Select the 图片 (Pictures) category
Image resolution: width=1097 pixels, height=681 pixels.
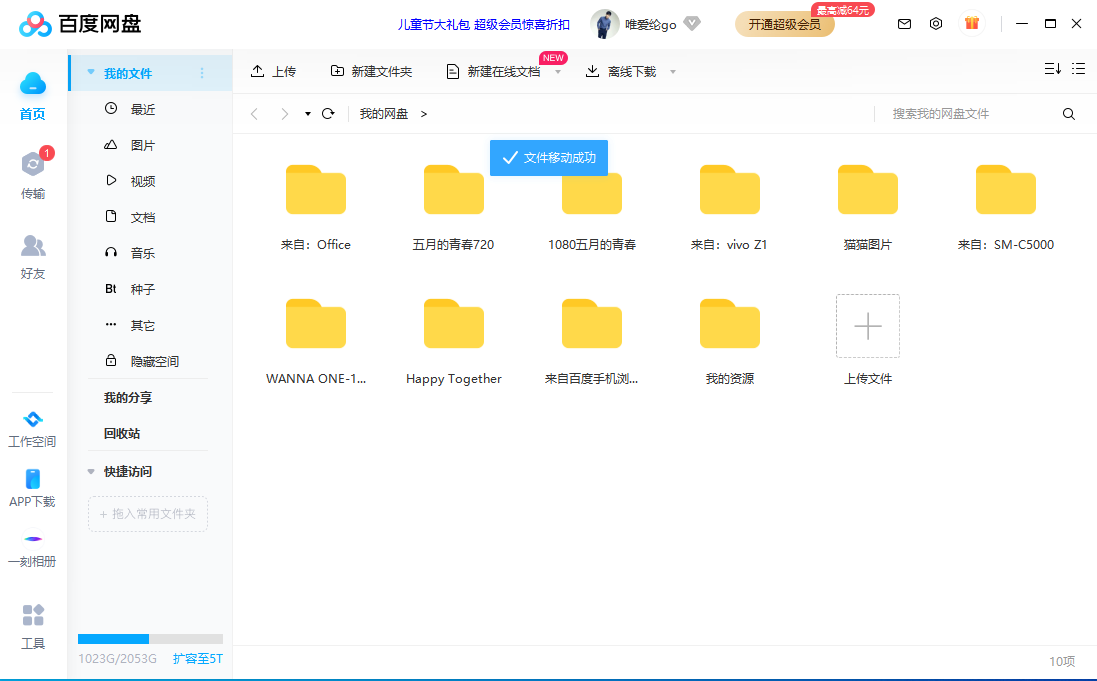pos(145,144)
